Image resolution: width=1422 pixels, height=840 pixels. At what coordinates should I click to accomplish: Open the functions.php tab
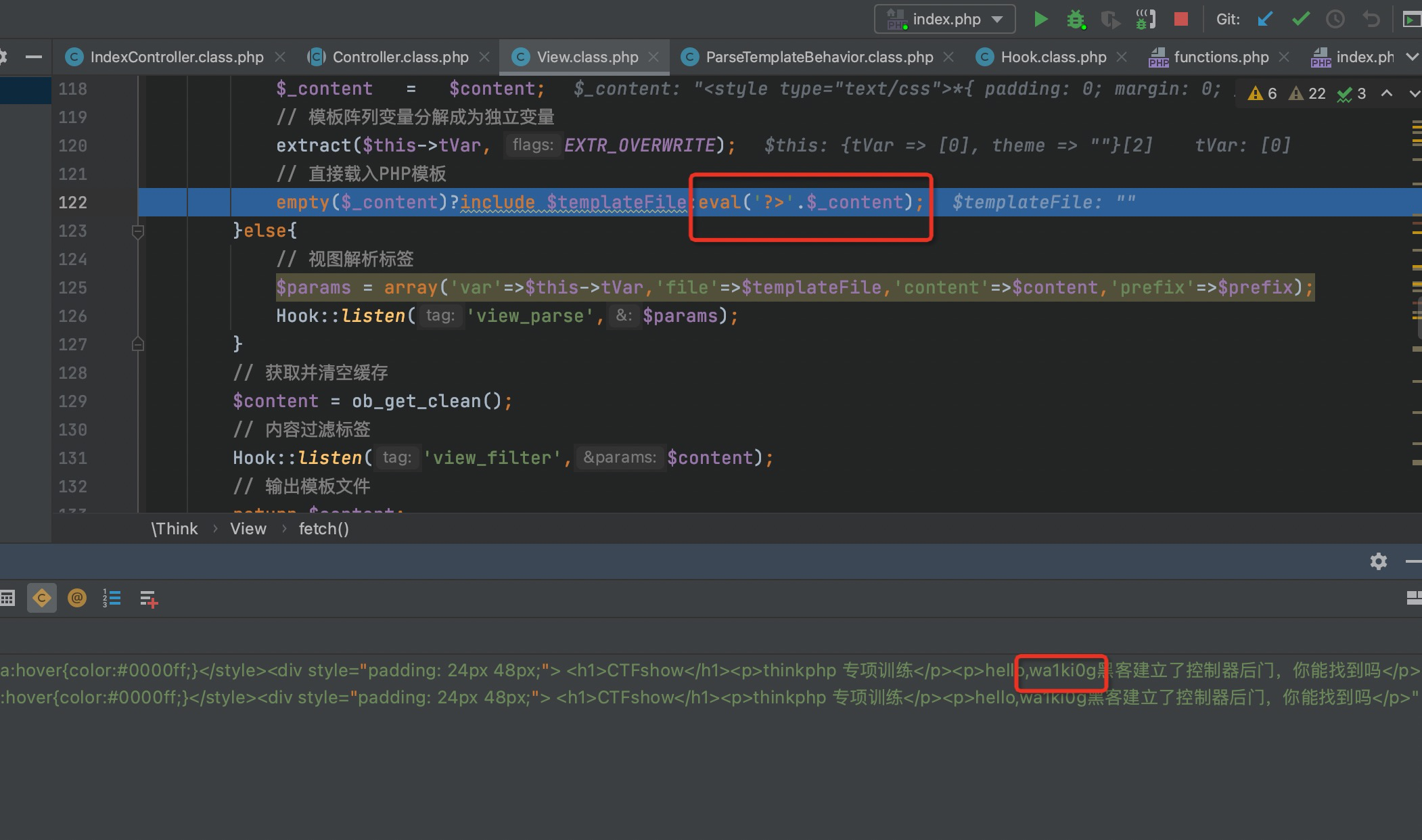[1220, 57]
